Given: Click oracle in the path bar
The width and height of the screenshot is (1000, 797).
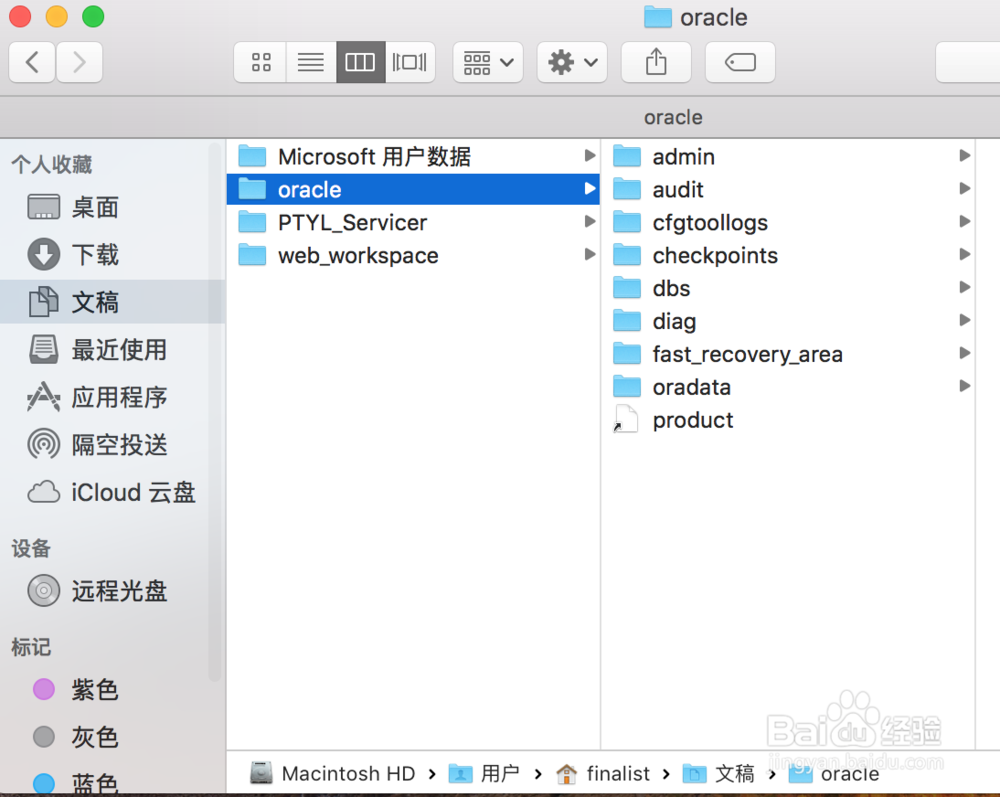Looking at the screenshot, I should pos(834,773).
